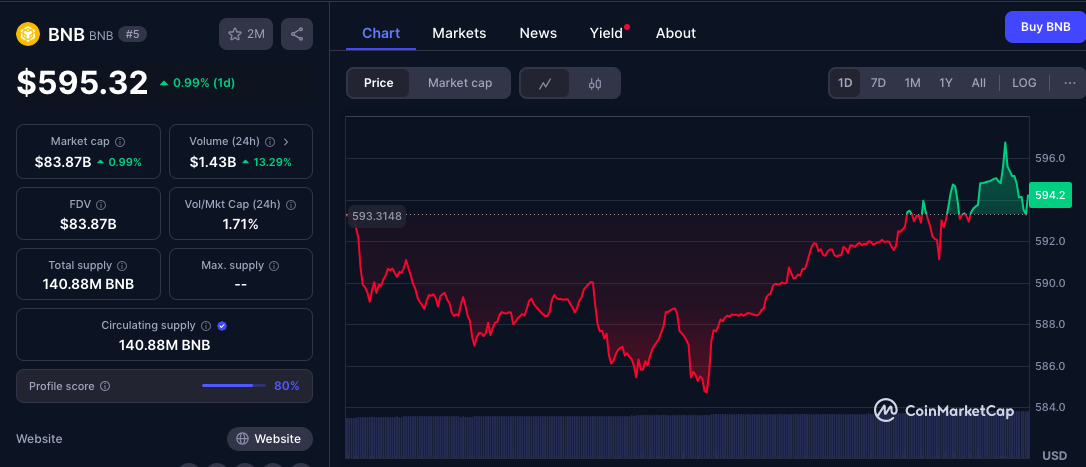Screen dimensions: 1086x467
Task: Click info icon beside Total supply
Action: (x=122, y=266)
